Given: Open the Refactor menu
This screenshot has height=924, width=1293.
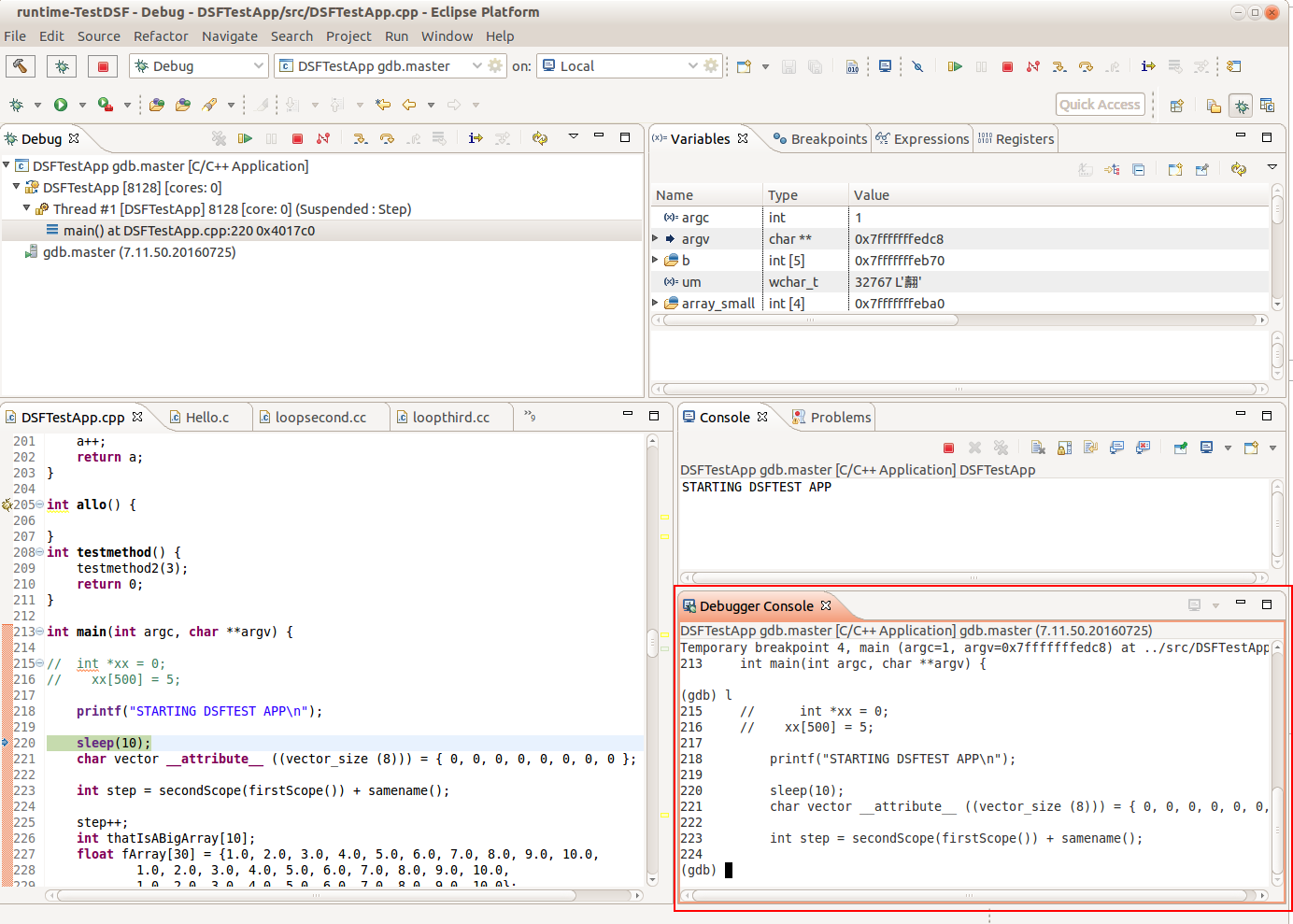Looking at the screenshot, I should point(161,36).
